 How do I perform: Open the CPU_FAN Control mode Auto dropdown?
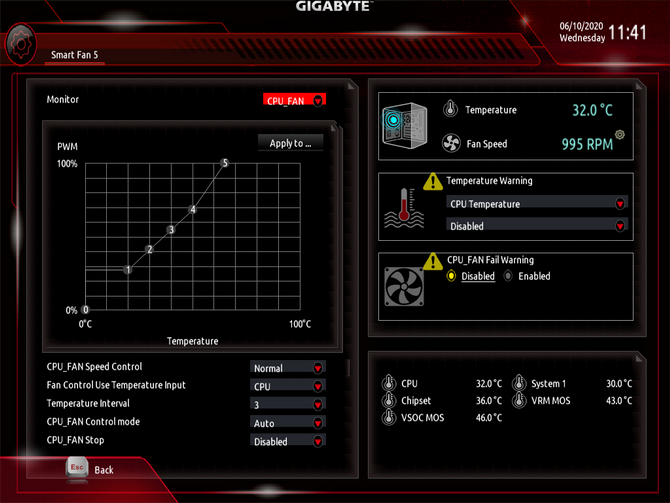point(288,423)
